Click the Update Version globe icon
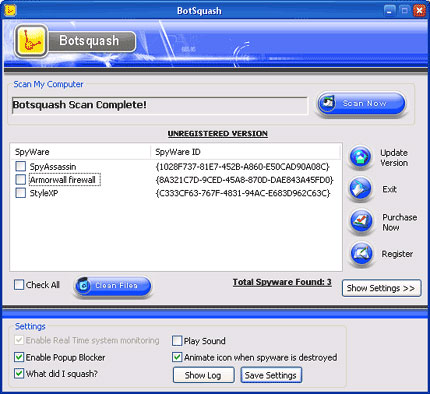Image resolution: width=430 pixels, height=394 pixels. [360, 157]
